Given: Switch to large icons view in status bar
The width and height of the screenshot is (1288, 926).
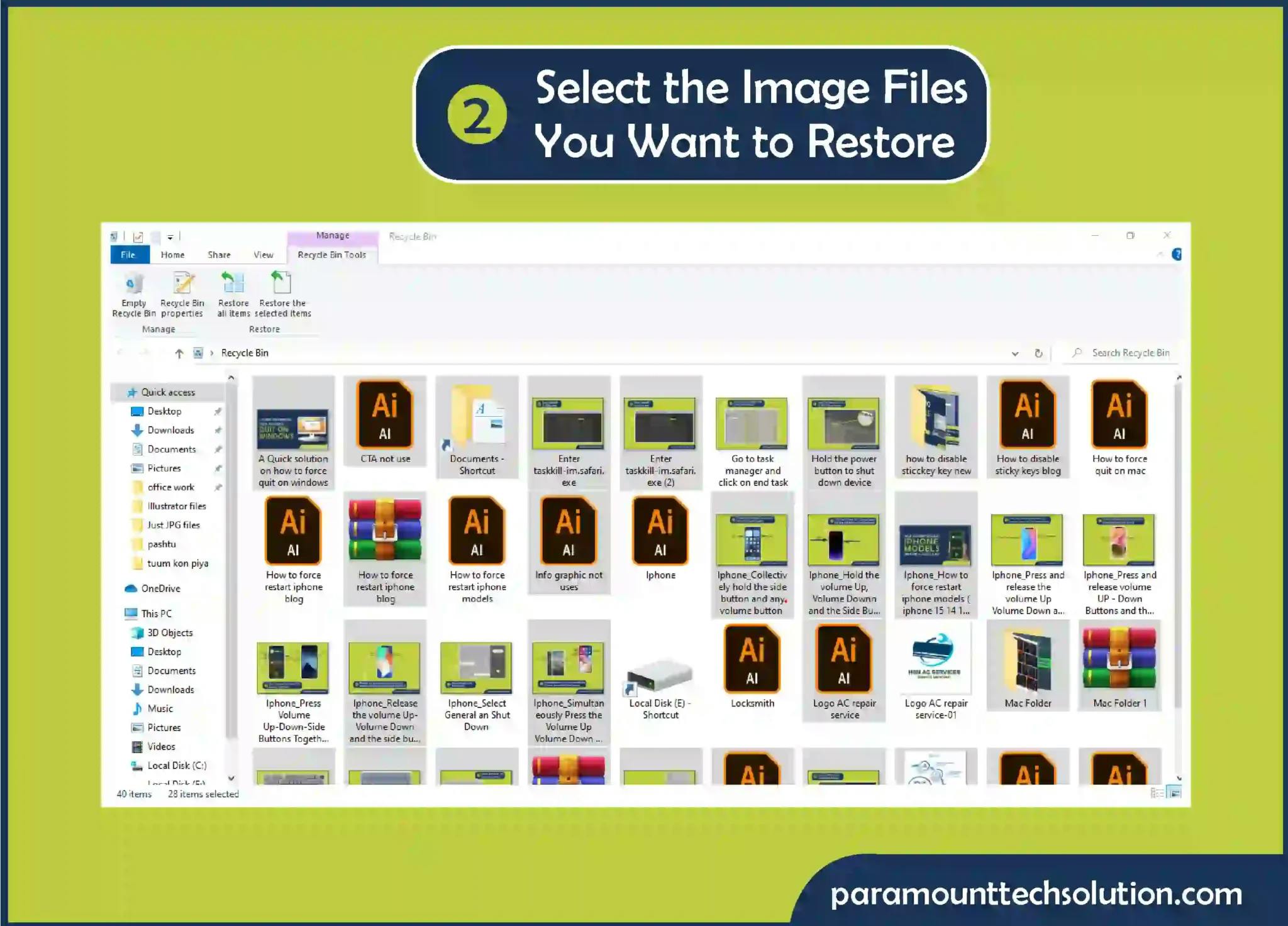Looking at the screenshot, I should coord(1174,793).
